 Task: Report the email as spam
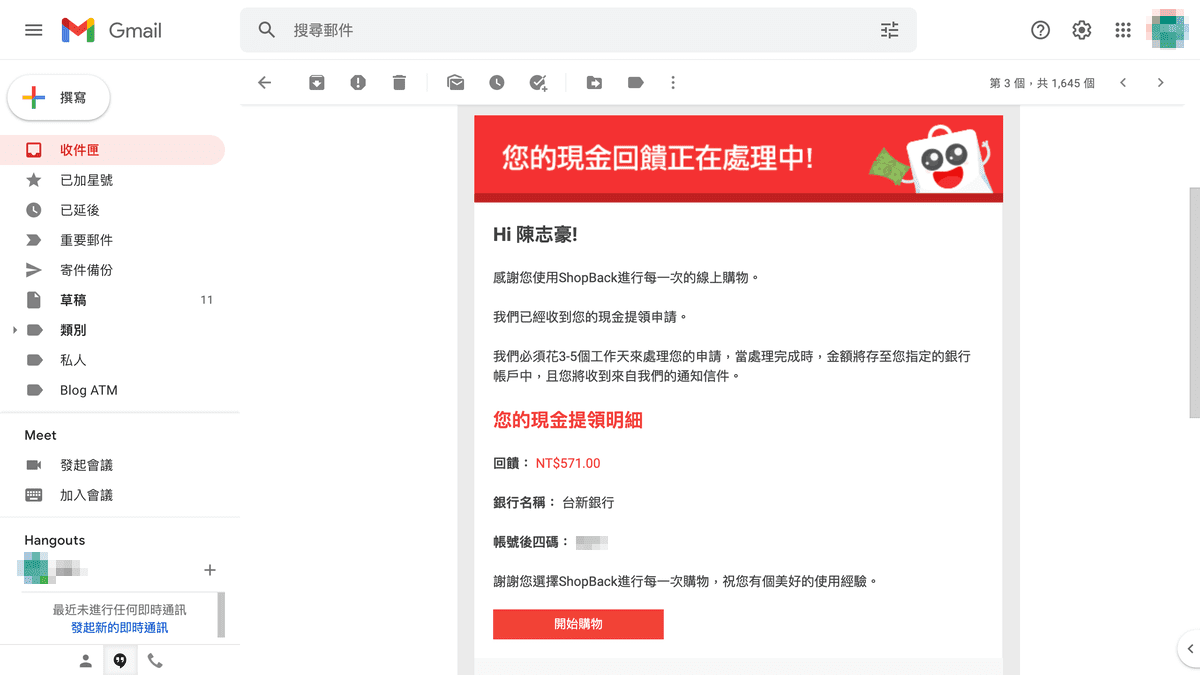point(358,82)
